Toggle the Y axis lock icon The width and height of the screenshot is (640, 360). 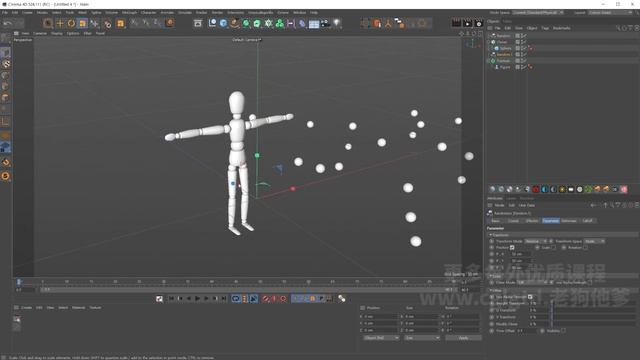pyautogui.click(x=146, y=23)
